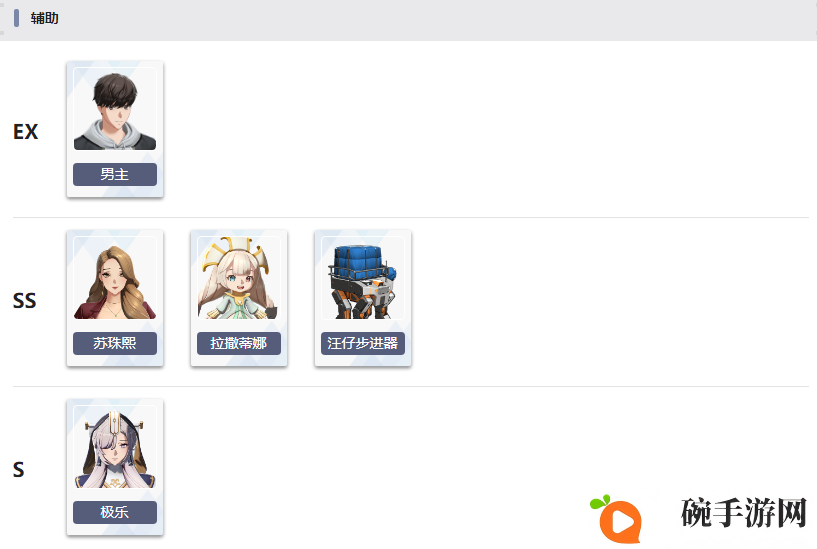817x549 pixels.
Task: Open the 碗手游网 watermark text
Action: point(744,513)
